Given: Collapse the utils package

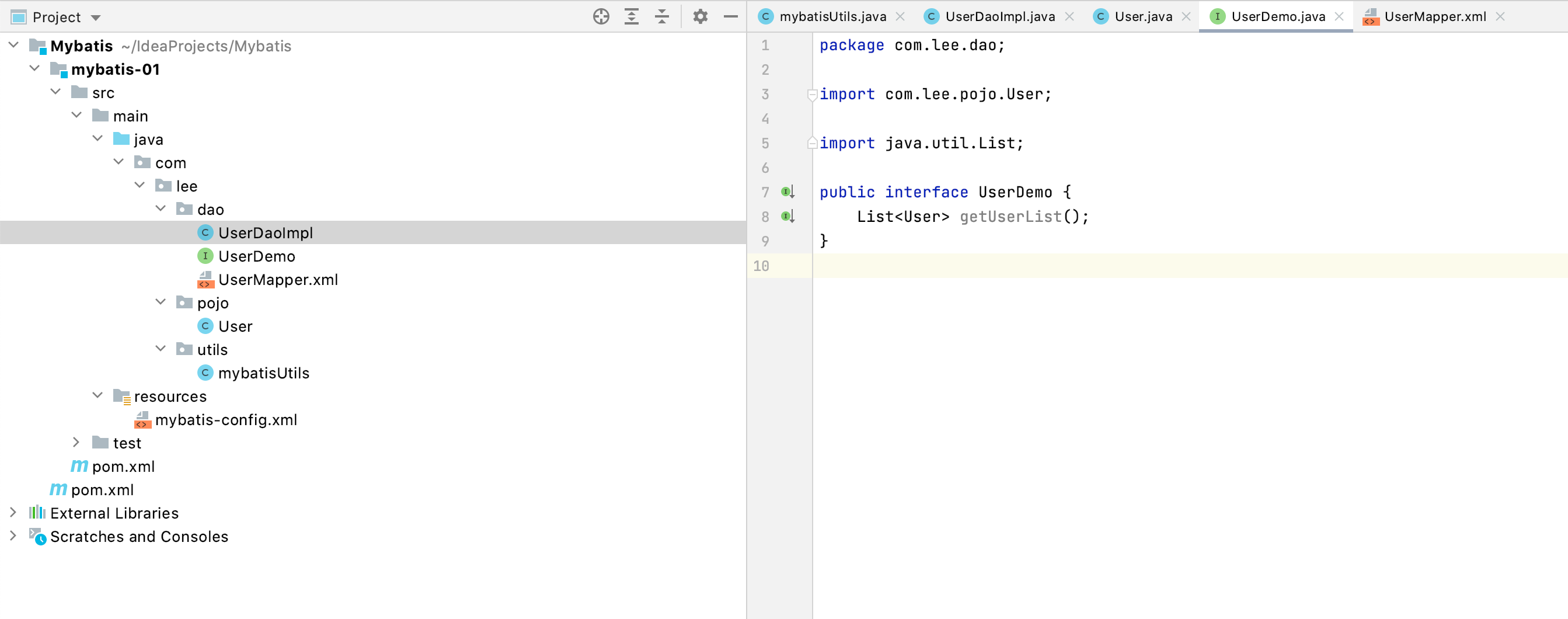Looking at the screenshot, I should (161, 349).
